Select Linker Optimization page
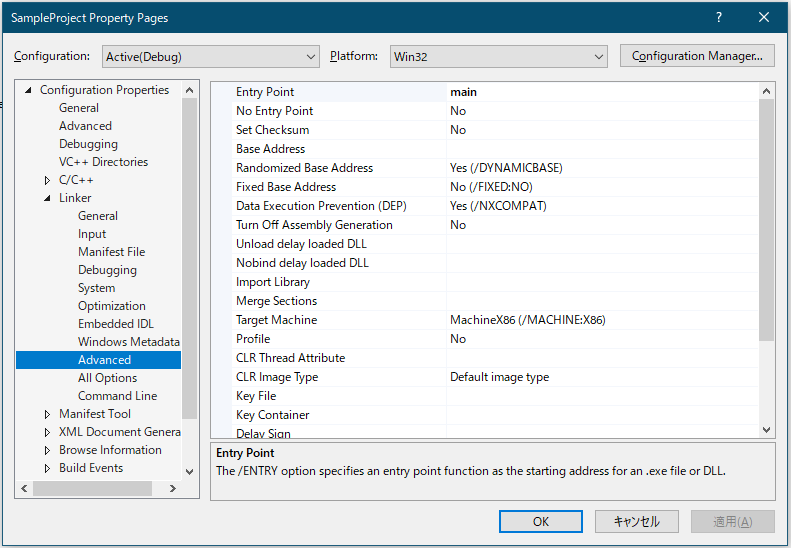Viewport: 791px width, 548px height. click(111, 306)
